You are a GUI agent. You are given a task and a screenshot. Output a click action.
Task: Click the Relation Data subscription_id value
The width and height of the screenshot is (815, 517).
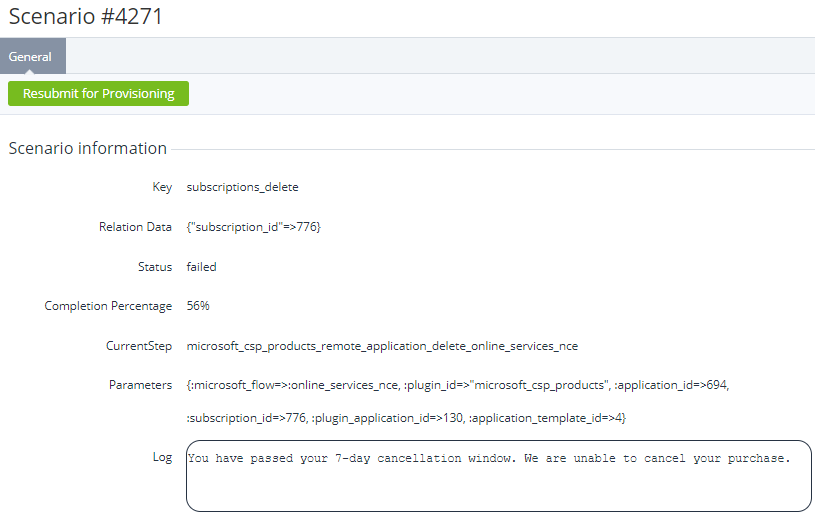(x=254, y=227)
